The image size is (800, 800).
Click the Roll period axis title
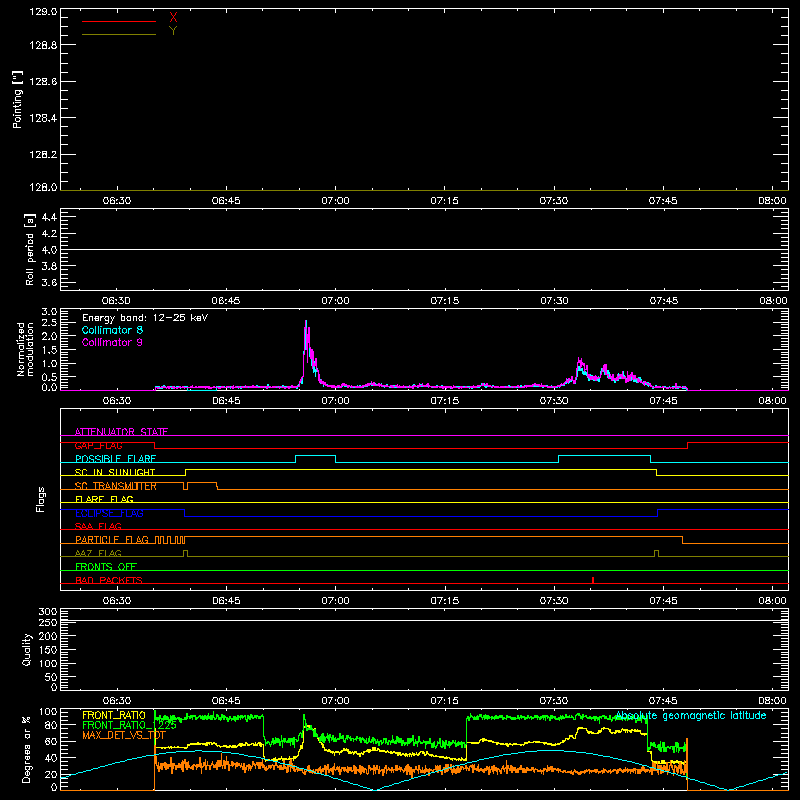coord(30,249)
